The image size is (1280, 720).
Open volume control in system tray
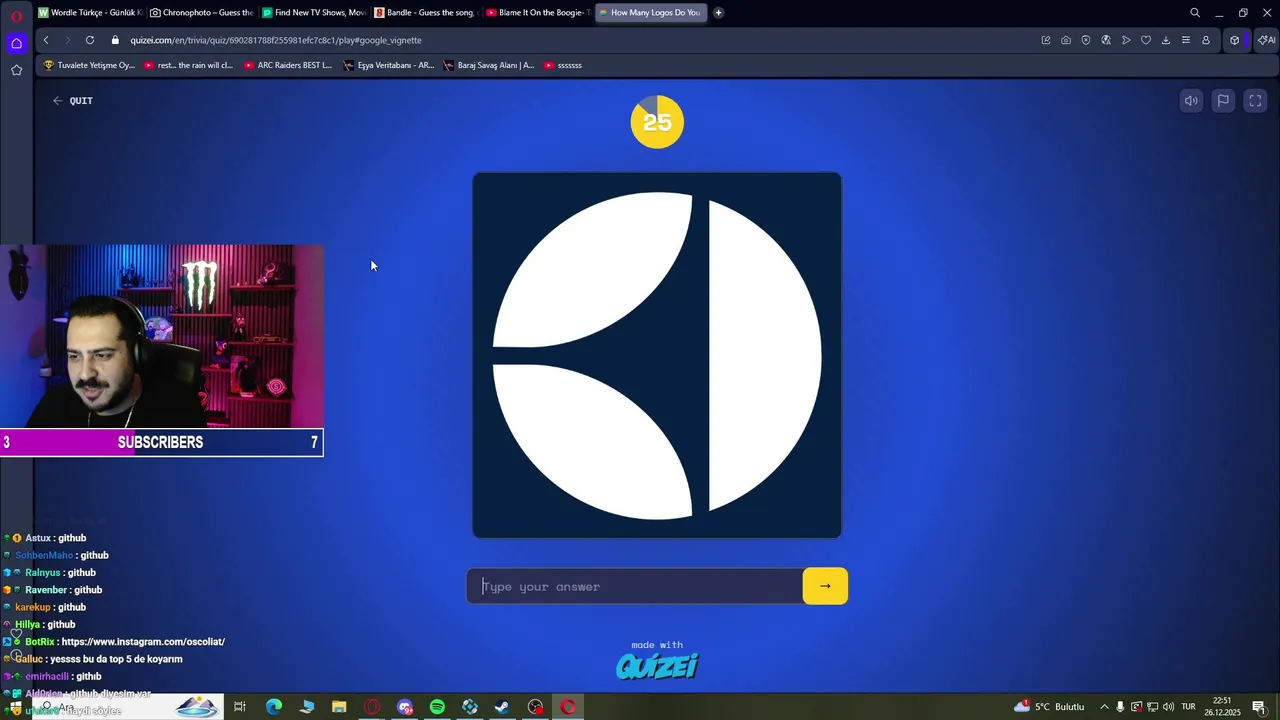pos(1168,707)
